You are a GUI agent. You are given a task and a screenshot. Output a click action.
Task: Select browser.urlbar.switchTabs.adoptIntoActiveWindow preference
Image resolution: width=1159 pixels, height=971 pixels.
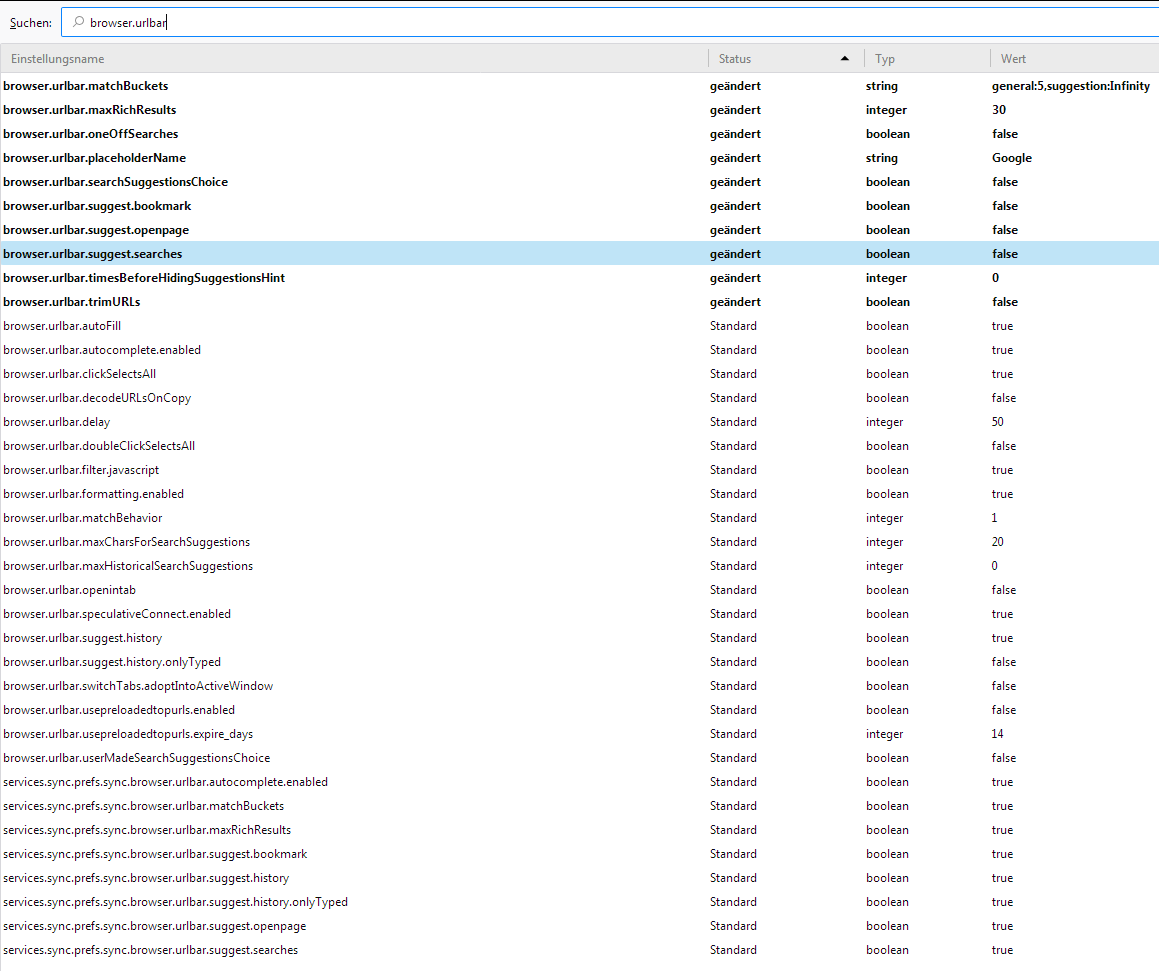point(580,686)
